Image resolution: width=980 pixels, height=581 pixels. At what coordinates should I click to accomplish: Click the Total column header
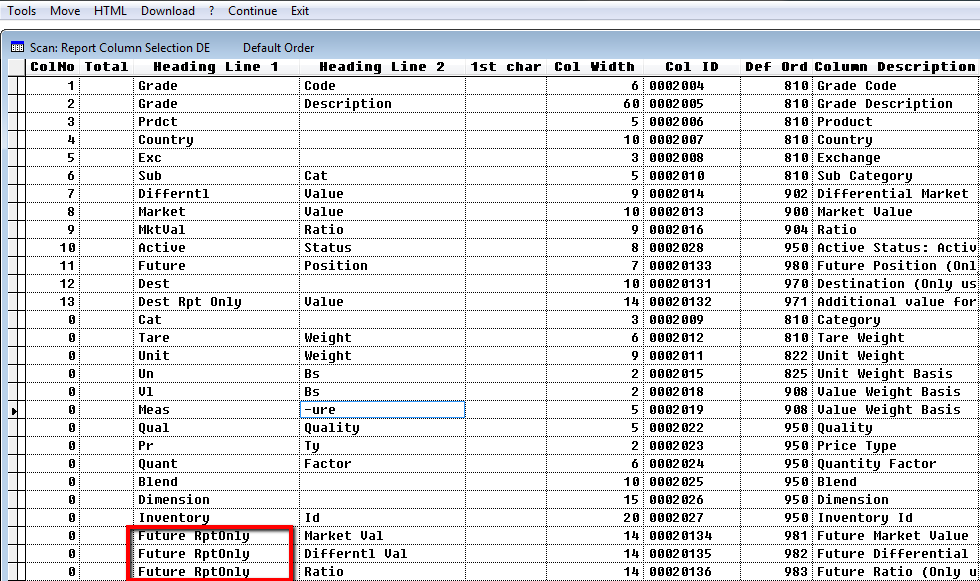point(106,67)
